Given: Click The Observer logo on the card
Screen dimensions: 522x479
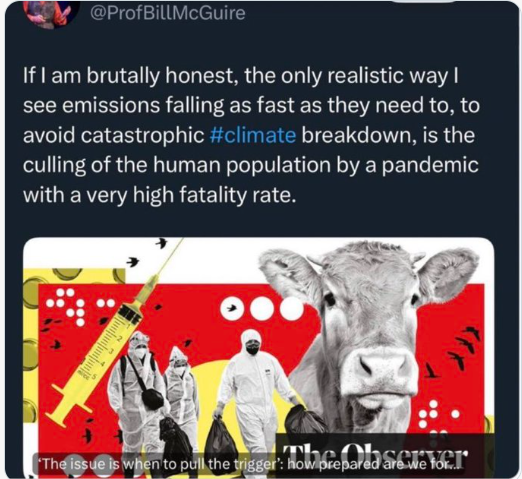Looking at the screenshot, I should 375,455.
